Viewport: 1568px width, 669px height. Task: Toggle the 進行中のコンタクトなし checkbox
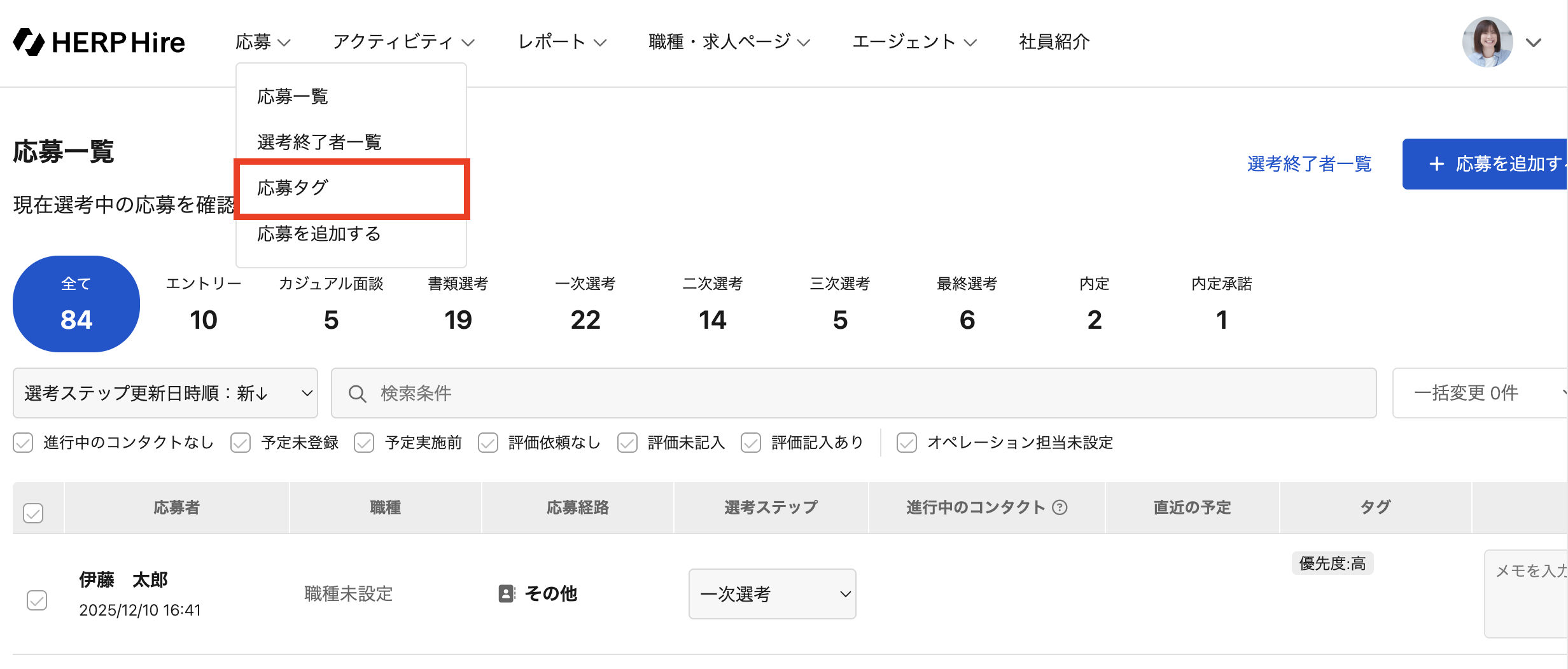pos(23,443)
